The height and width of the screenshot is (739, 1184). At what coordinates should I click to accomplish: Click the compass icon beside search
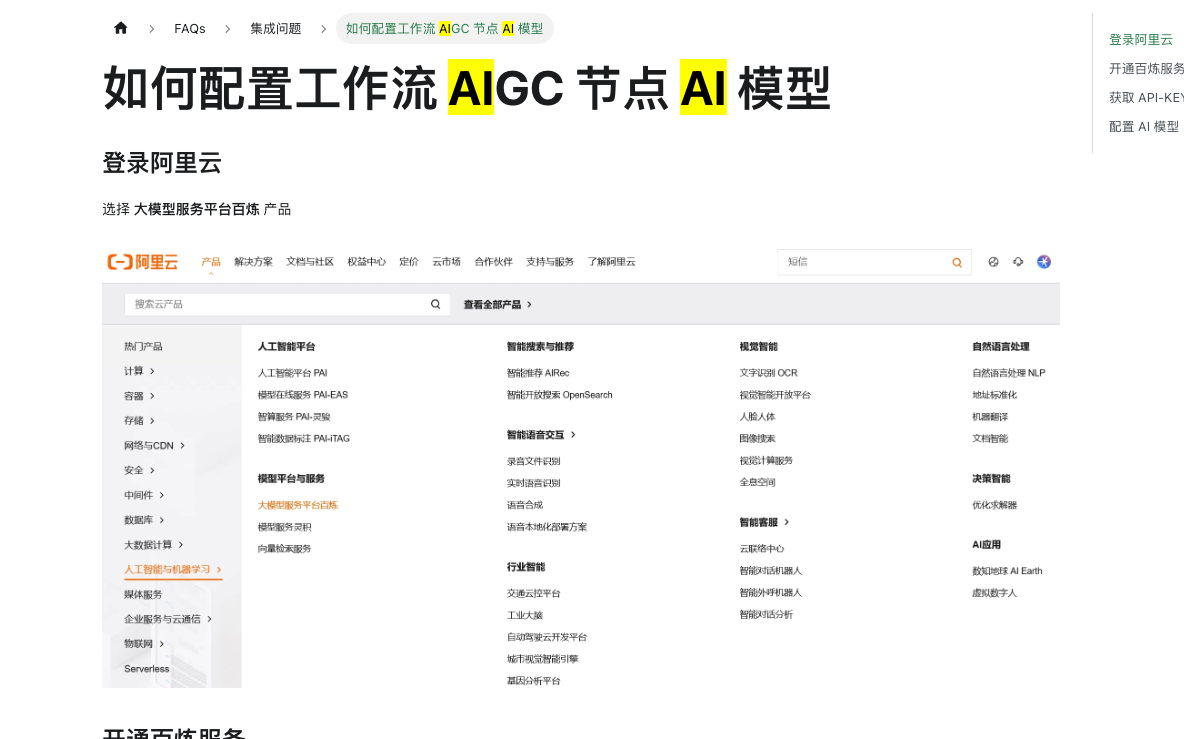(993, 262)
